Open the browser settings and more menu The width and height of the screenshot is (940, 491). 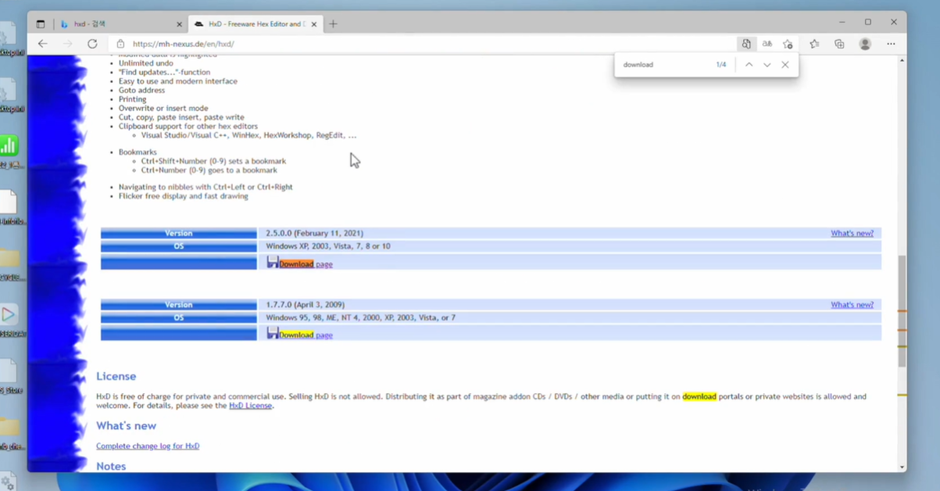tap(891, 44)
